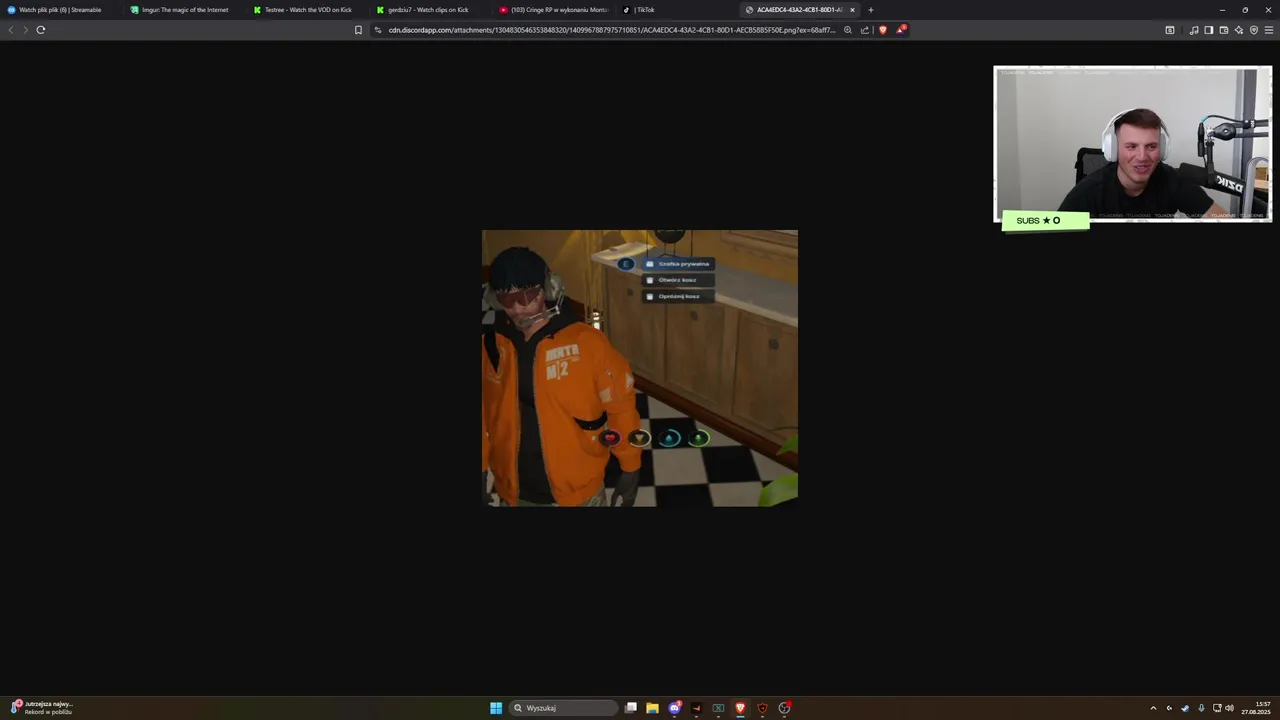Expand the hidden system tray icons chevron

(1153, 708)
